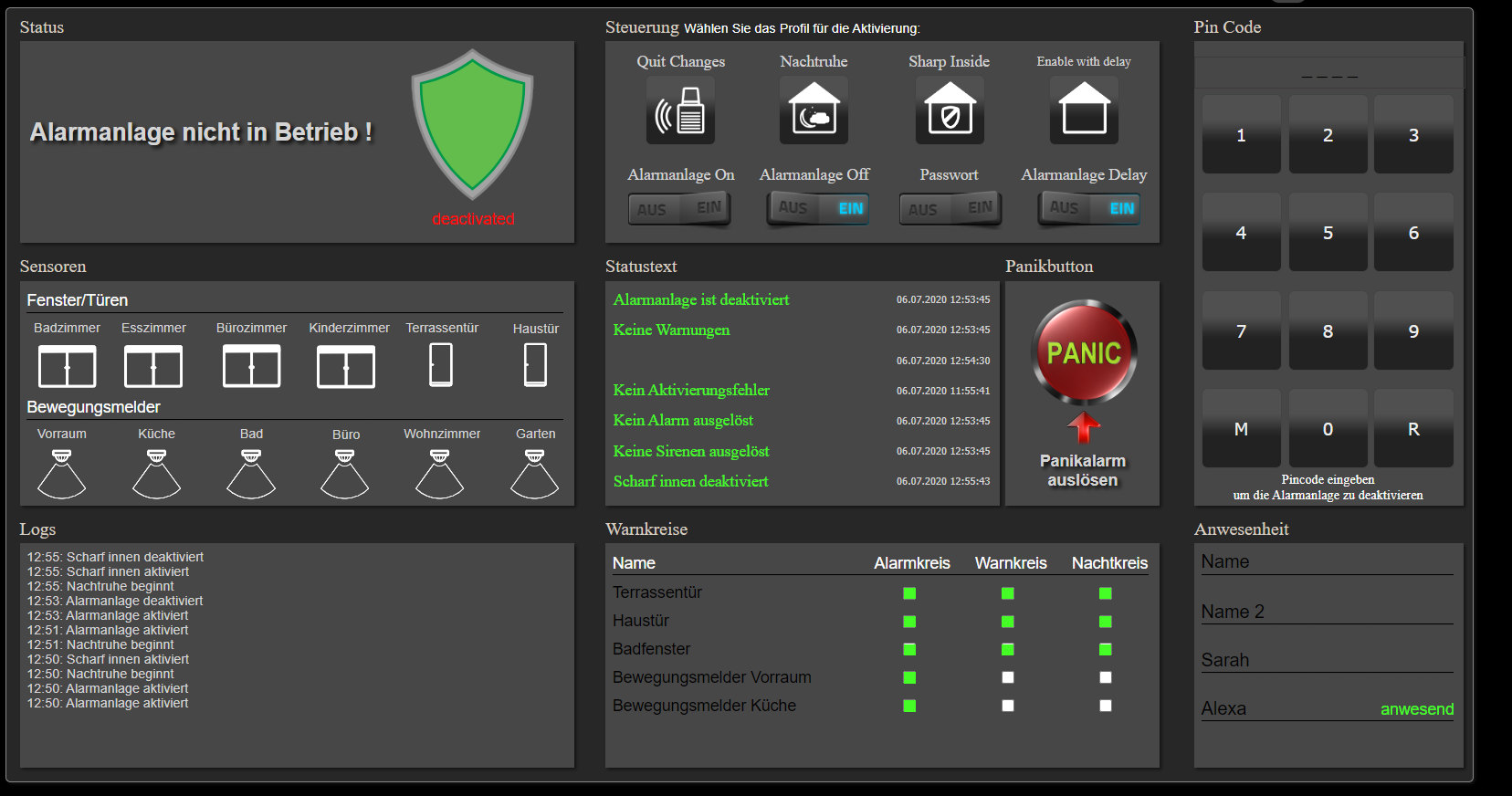Click the Vorraum motion detector icon

click(61, 474)
